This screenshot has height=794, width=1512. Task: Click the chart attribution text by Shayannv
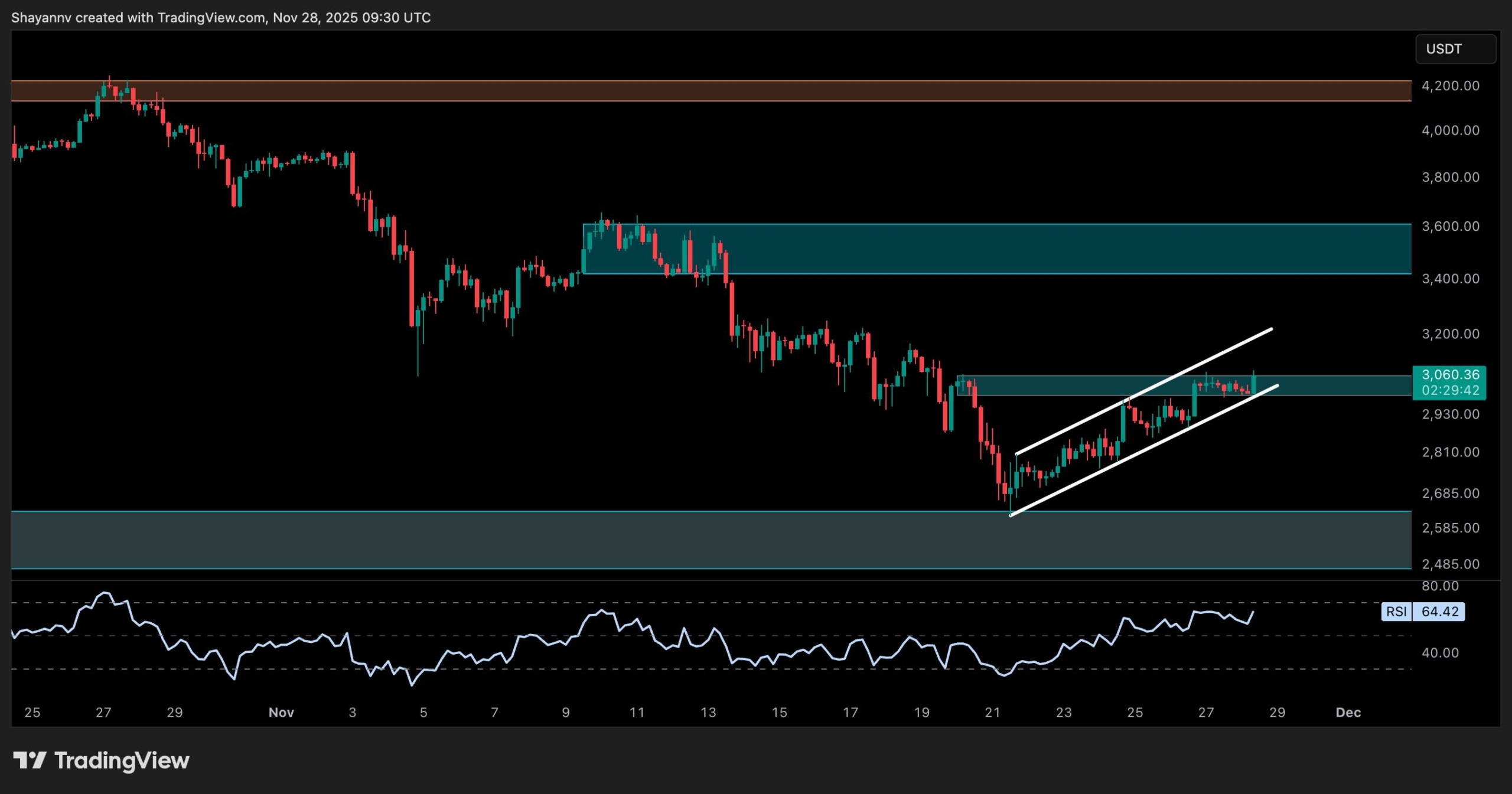pyautogui.click(x=221, y=18)
